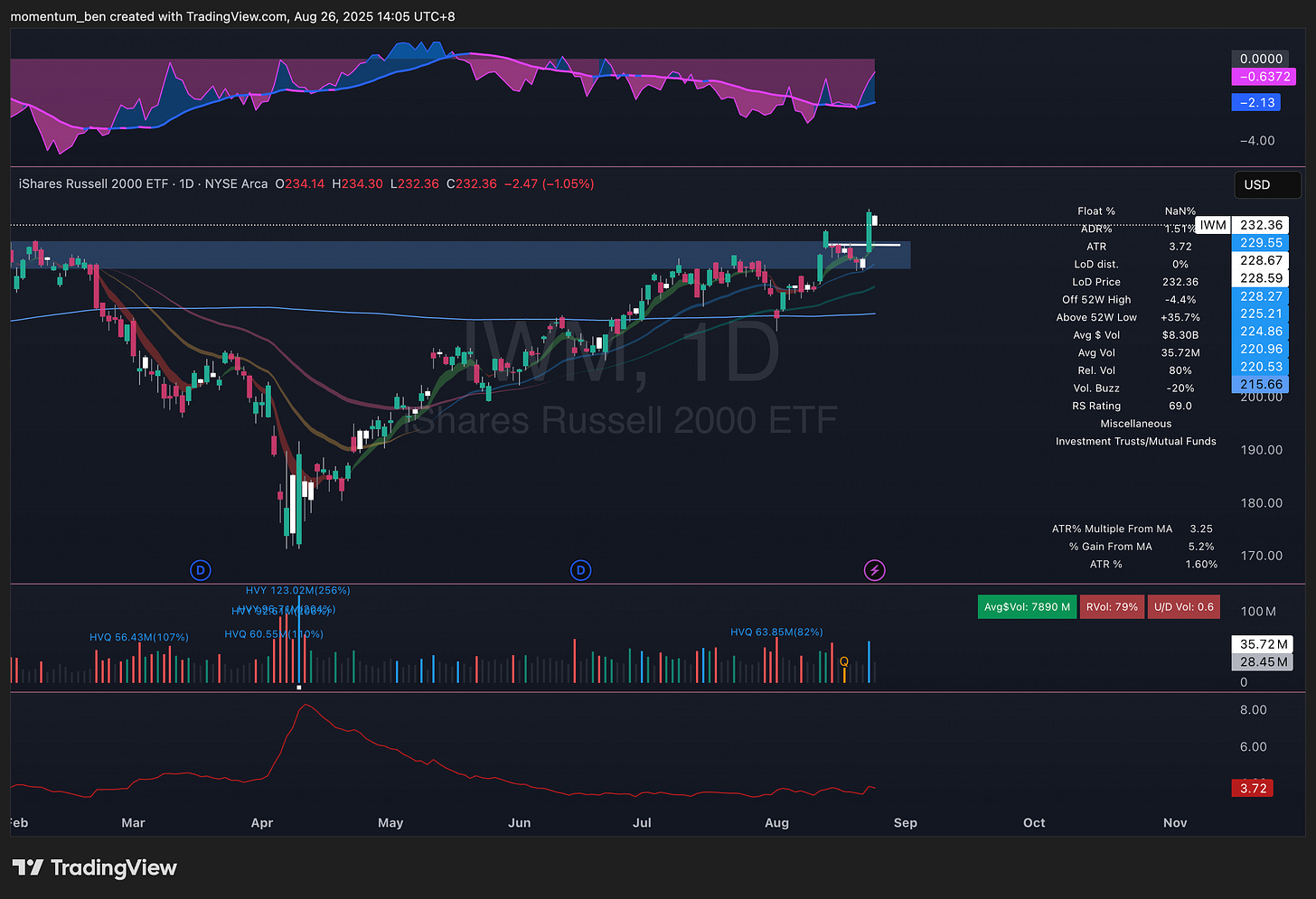The width and height of the screenshot is (1316, 899).
Task: Click the iShares Russell 2000 ETF title
Action: [x=93, y=183]
